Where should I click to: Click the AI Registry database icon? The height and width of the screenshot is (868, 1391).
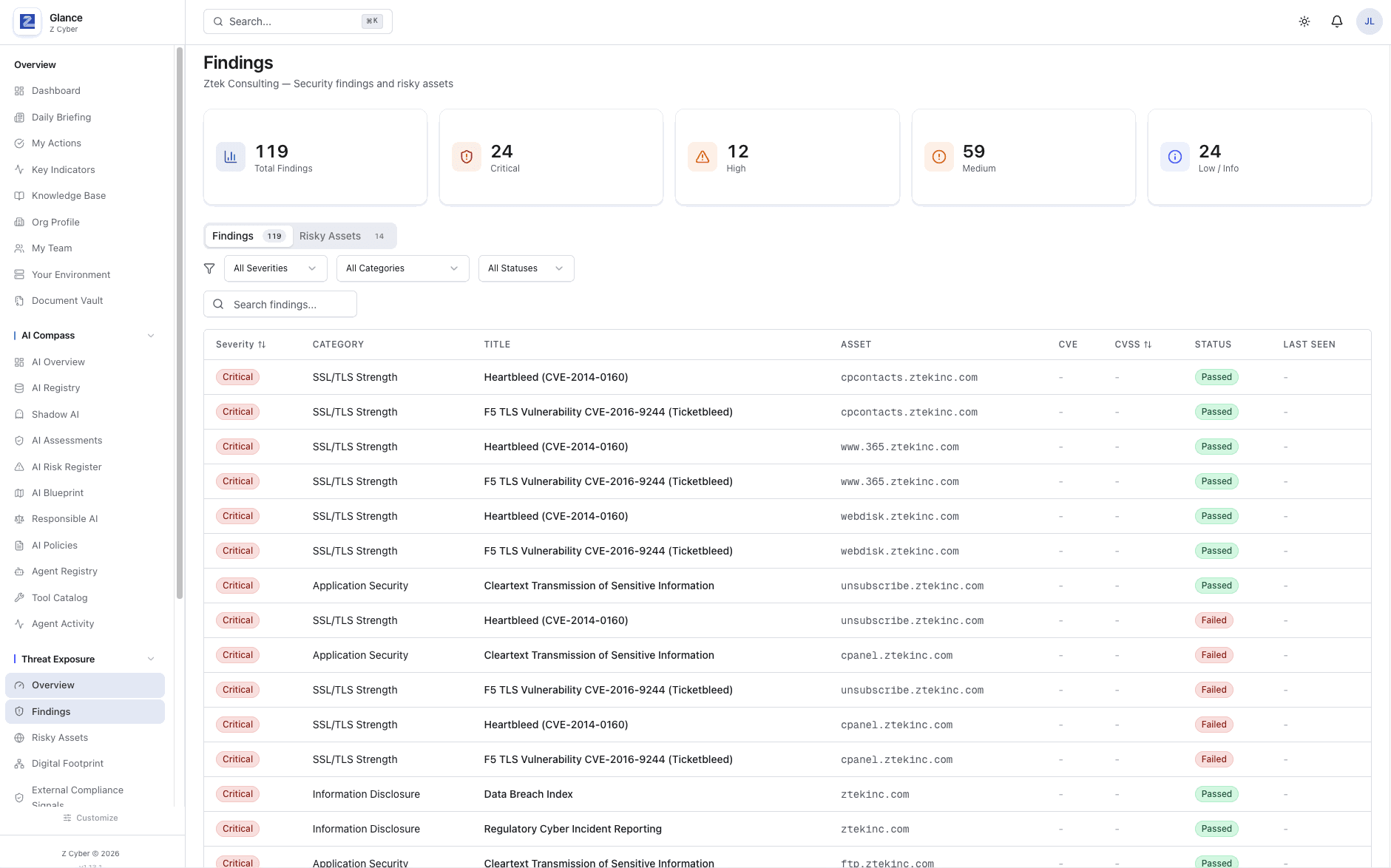[19, 388]
